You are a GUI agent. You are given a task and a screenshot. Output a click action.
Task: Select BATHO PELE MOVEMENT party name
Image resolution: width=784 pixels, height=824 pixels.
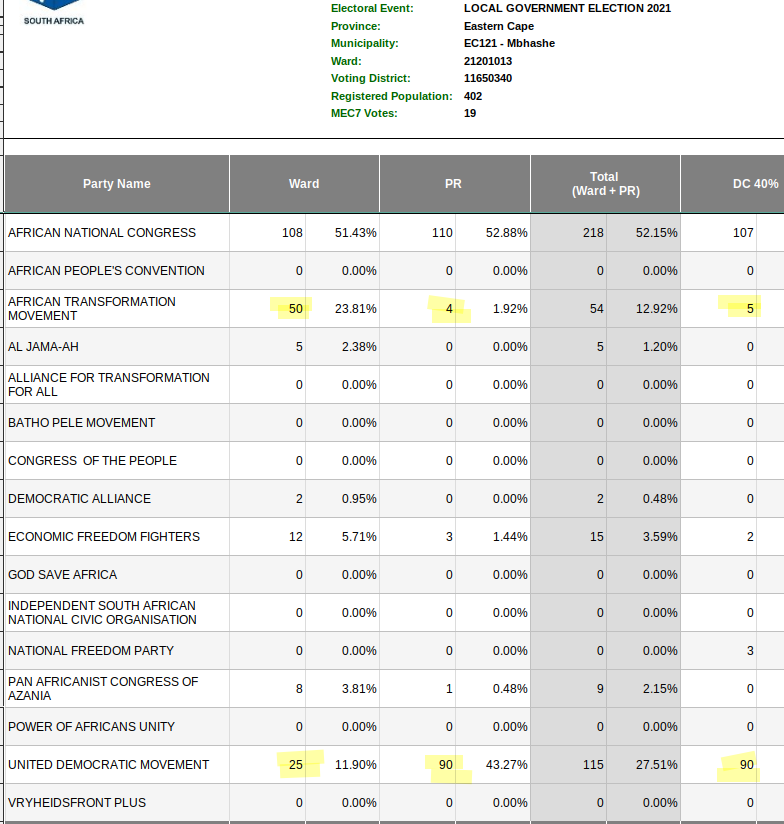[x=81, y=423]
